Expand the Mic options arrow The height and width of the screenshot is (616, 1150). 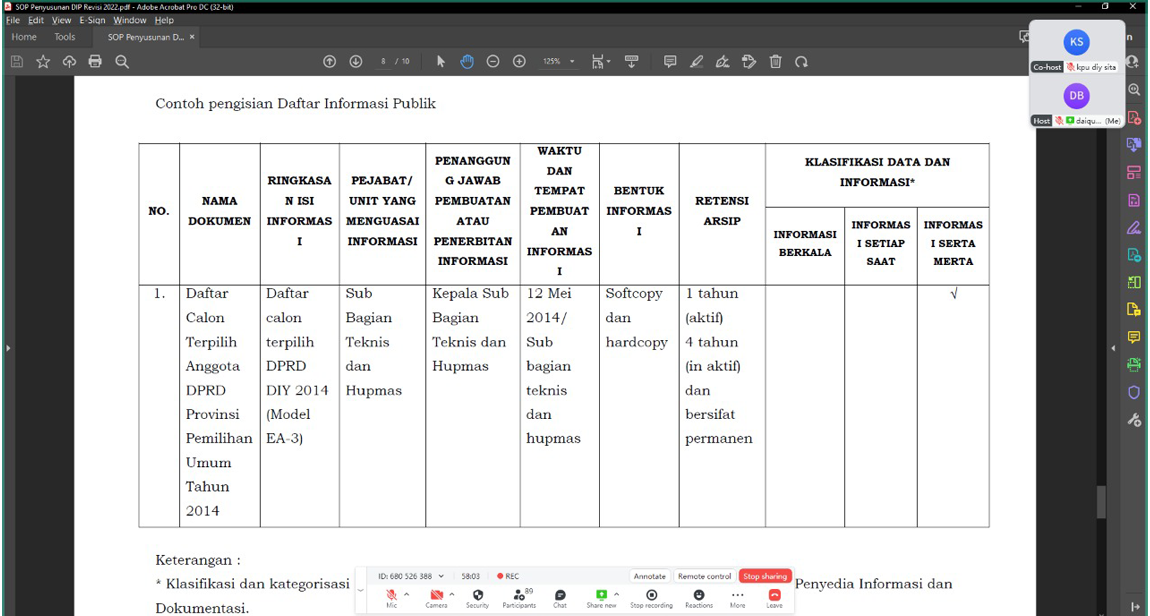tap(406, 594)
